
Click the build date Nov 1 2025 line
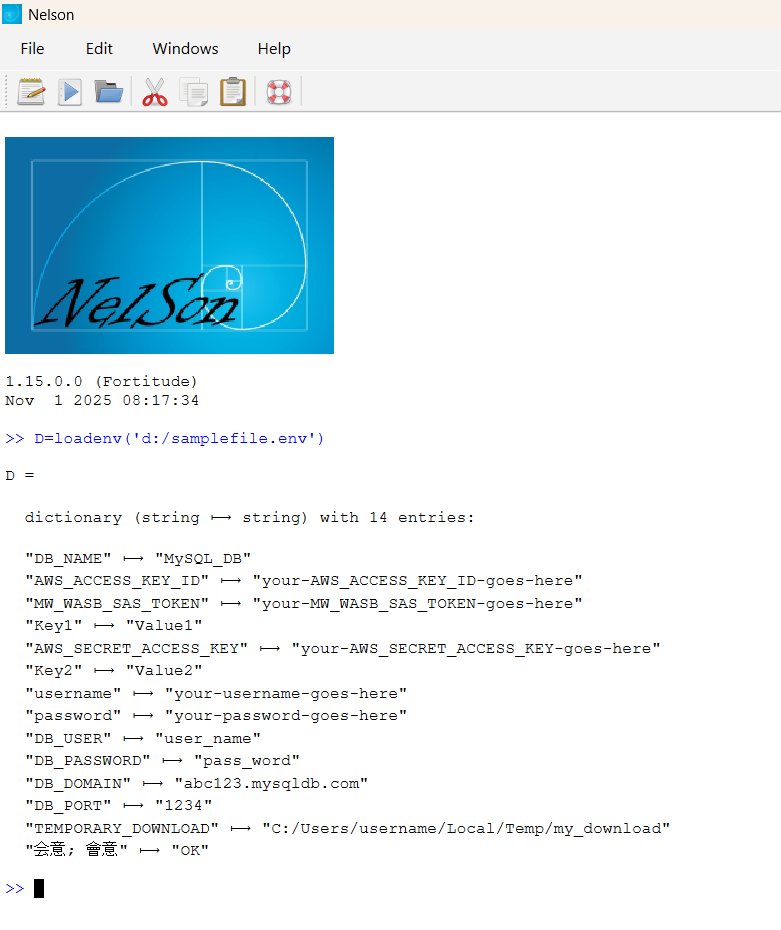pyautogui.click(x=102, y=400)
